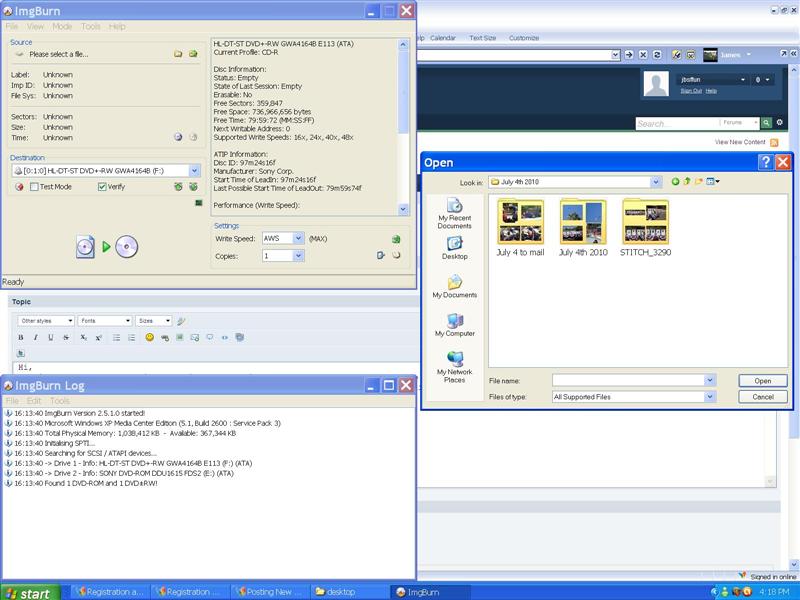Click the disc info panel scroll-up arrow

coord(403,45)
